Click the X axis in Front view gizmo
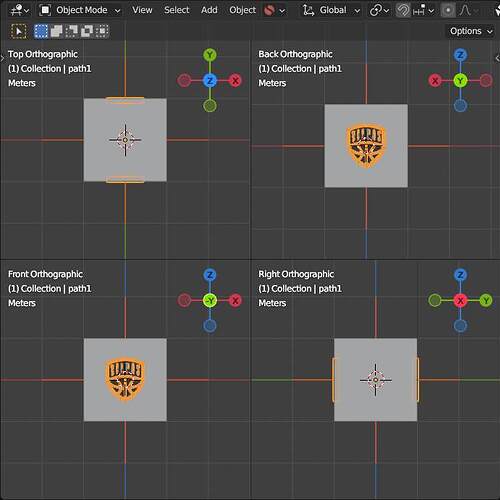Screen dimensions: 500x500 click(235, 300)
